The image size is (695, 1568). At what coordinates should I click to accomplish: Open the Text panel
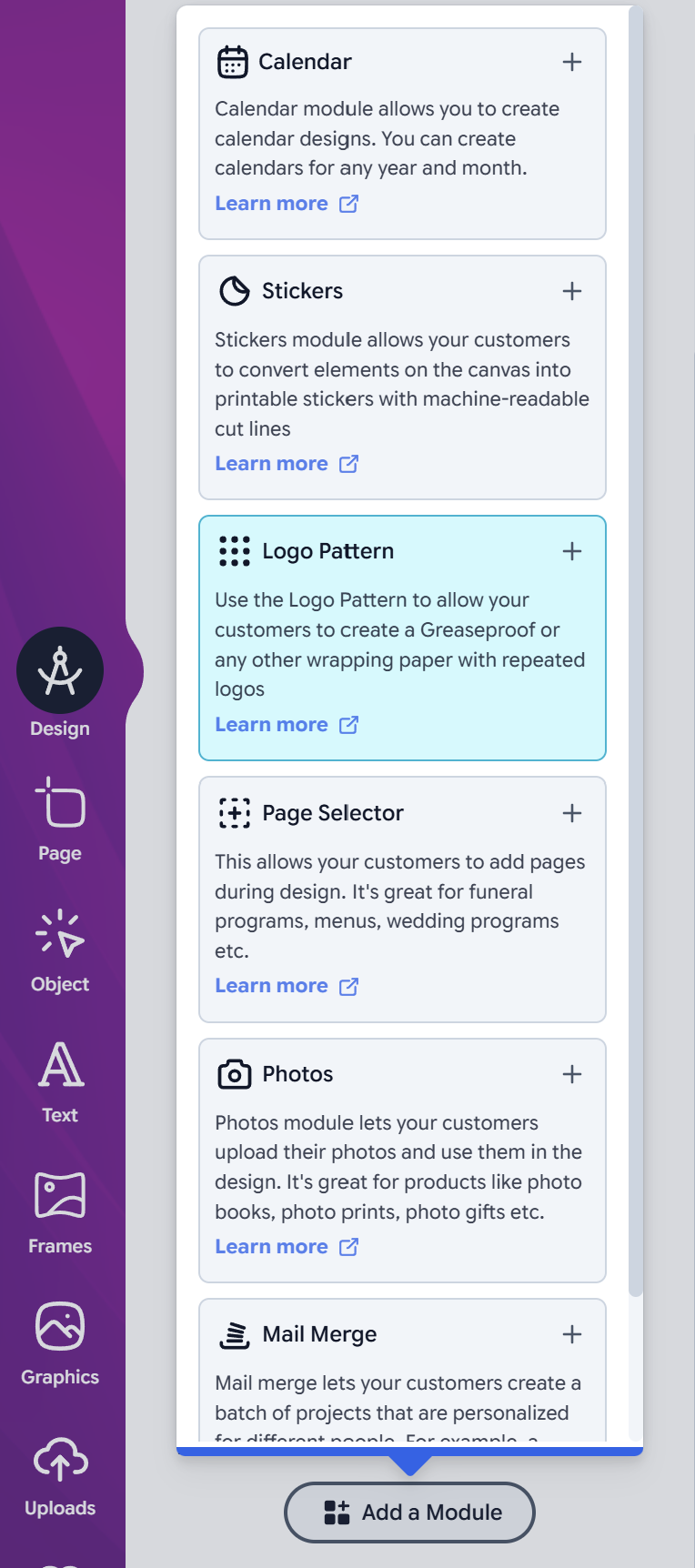(59, 1078)
